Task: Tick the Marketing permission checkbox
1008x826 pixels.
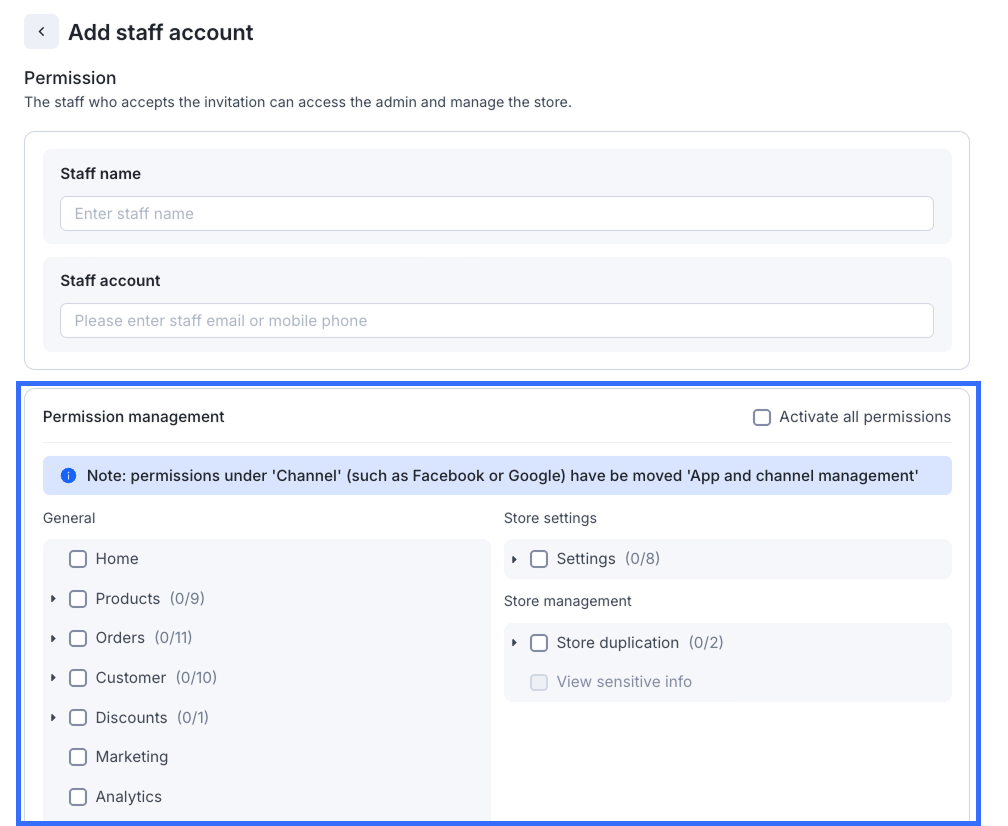Action: coord(78,757)
